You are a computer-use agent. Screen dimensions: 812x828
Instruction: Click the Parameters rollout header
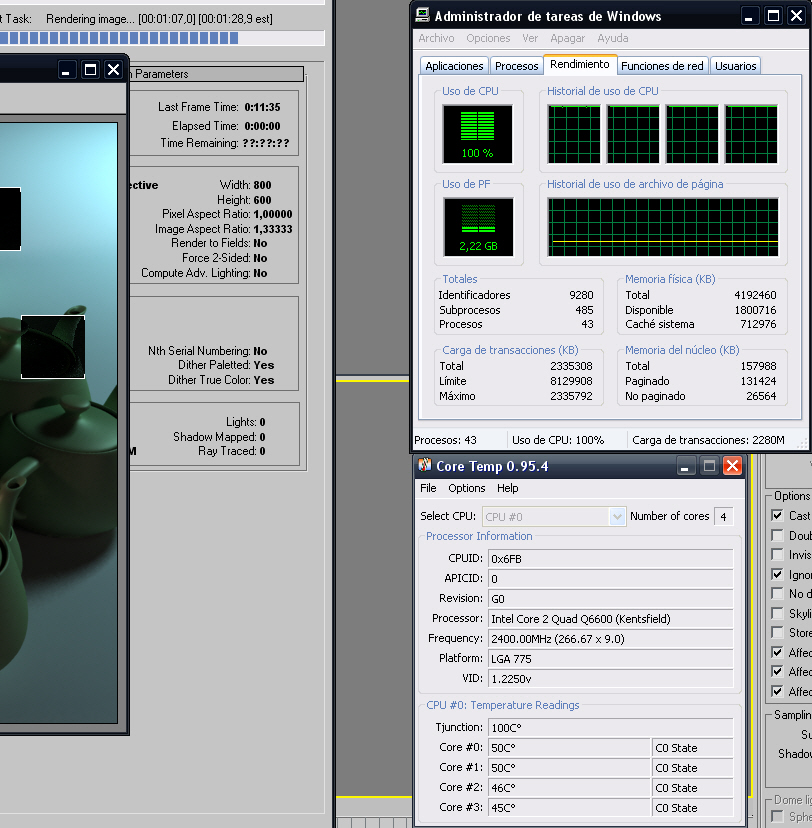coord(216,74)
